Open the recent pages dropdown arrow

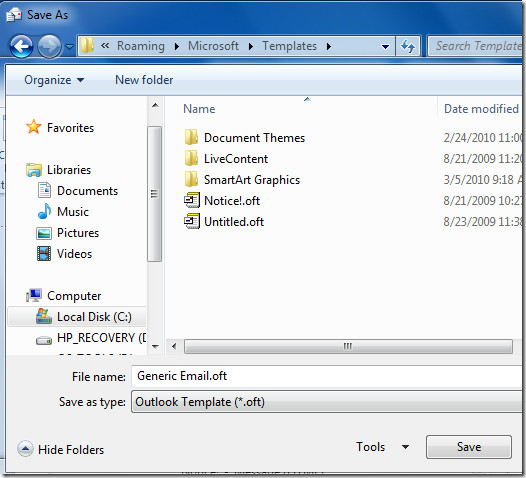[69, 47]
